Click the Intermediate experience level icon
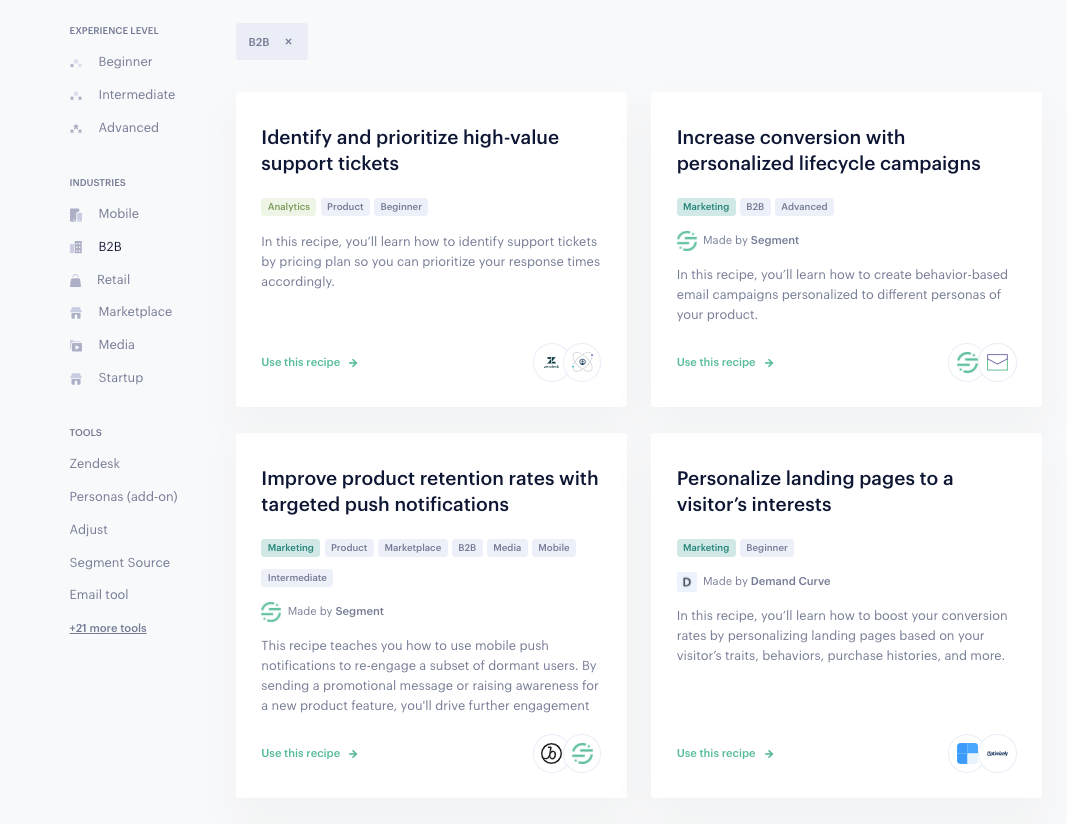This screenshot has width=1067, height=824. tap(76, 96)
